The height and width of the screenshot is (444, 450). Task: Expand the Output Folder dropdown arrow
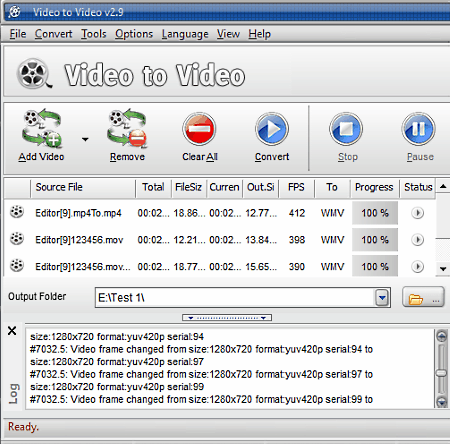(382, 297)
